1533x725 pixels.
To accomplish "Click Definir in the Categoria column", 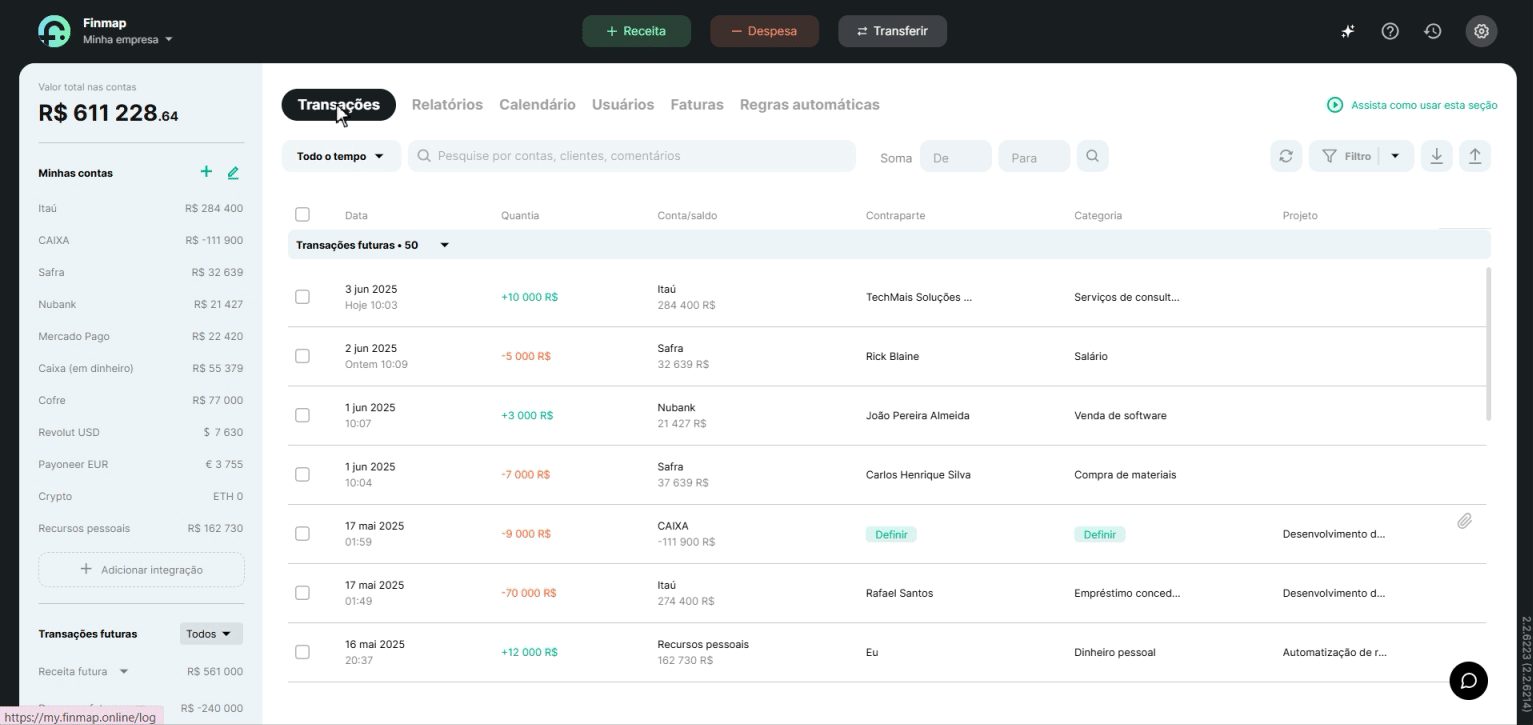I will pos(1099,535).
